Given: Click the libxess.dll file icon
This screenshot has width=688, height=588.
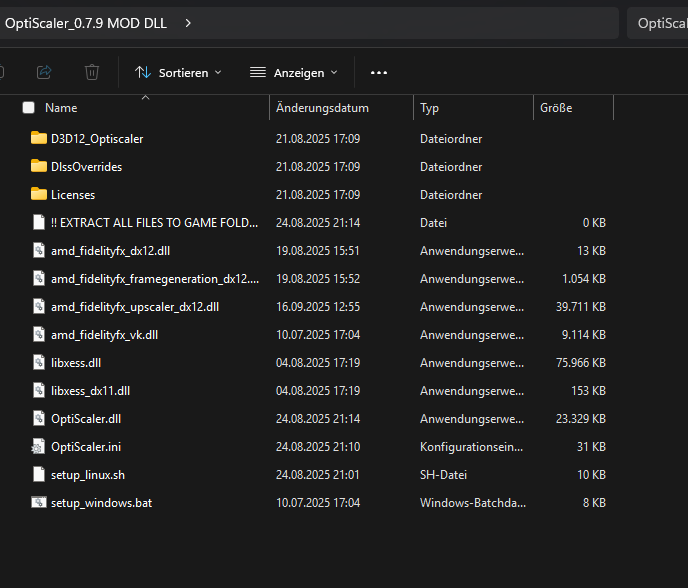Looking at the screenshot, I should coord(39,362).
